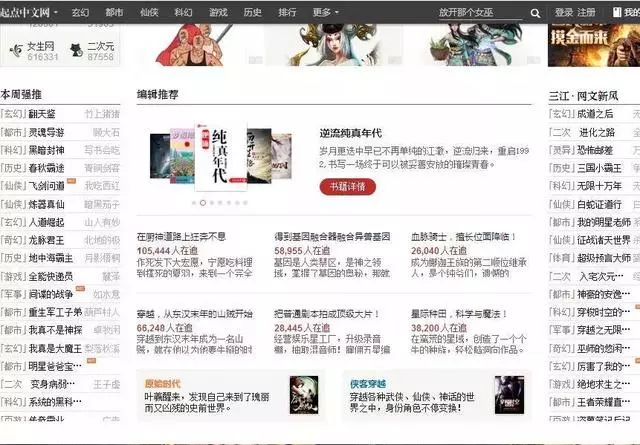Click the search magnifier icon
Image resolution: width=640 pixels, height=445 pixels.
click(x=535, y=13)
